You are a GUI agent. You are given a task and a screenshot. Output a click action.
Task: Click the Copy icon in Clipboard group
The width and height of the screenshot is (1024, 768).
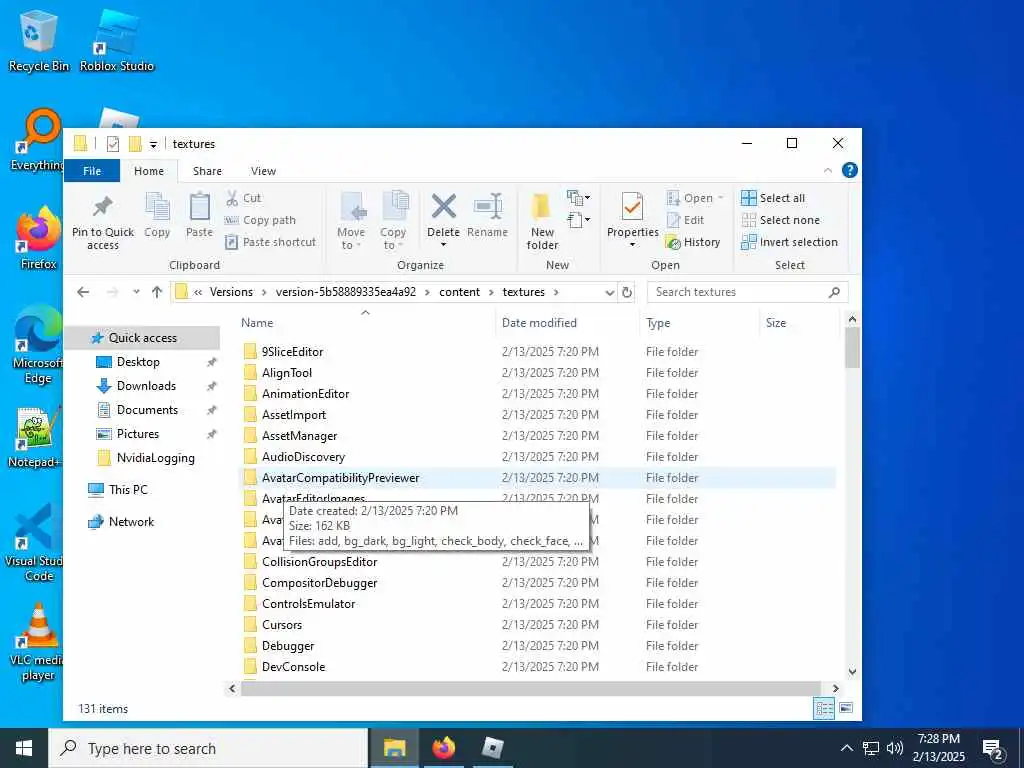tap(157, 207)
